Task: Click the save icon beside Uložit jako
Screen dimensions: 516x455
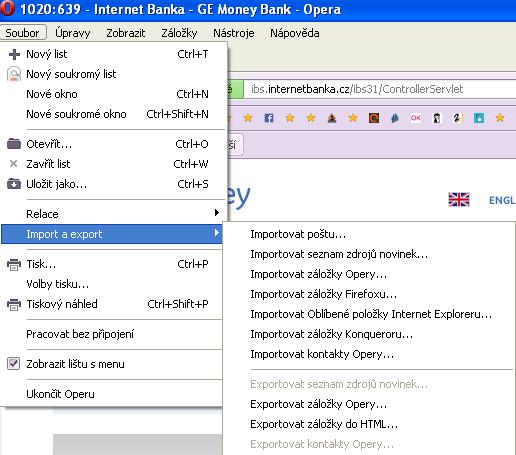Action: pos(14,184)
